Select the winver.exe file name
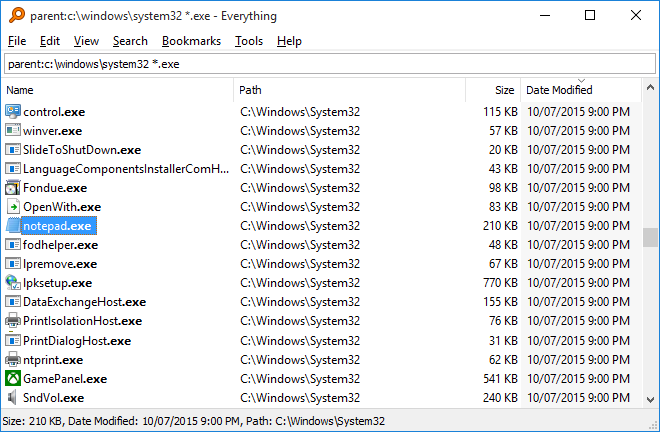 (52, 131)
